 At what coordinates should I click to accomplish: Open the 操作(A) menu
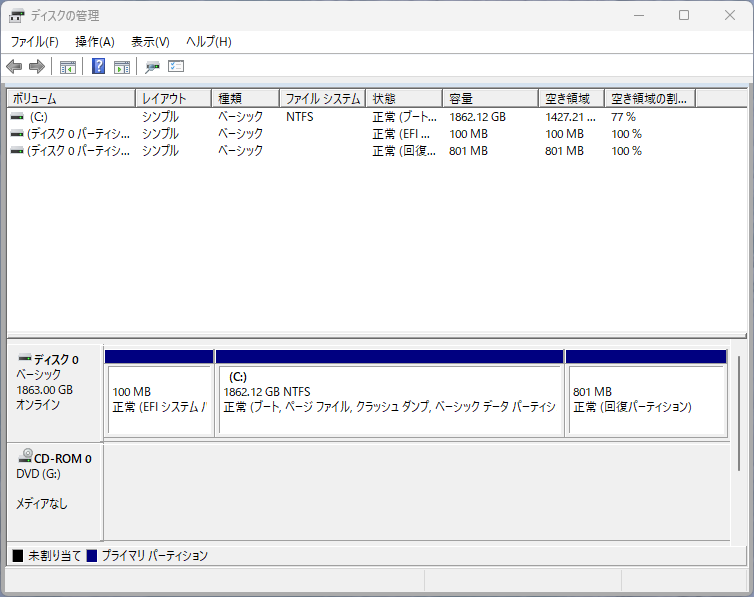pos(95,42)
